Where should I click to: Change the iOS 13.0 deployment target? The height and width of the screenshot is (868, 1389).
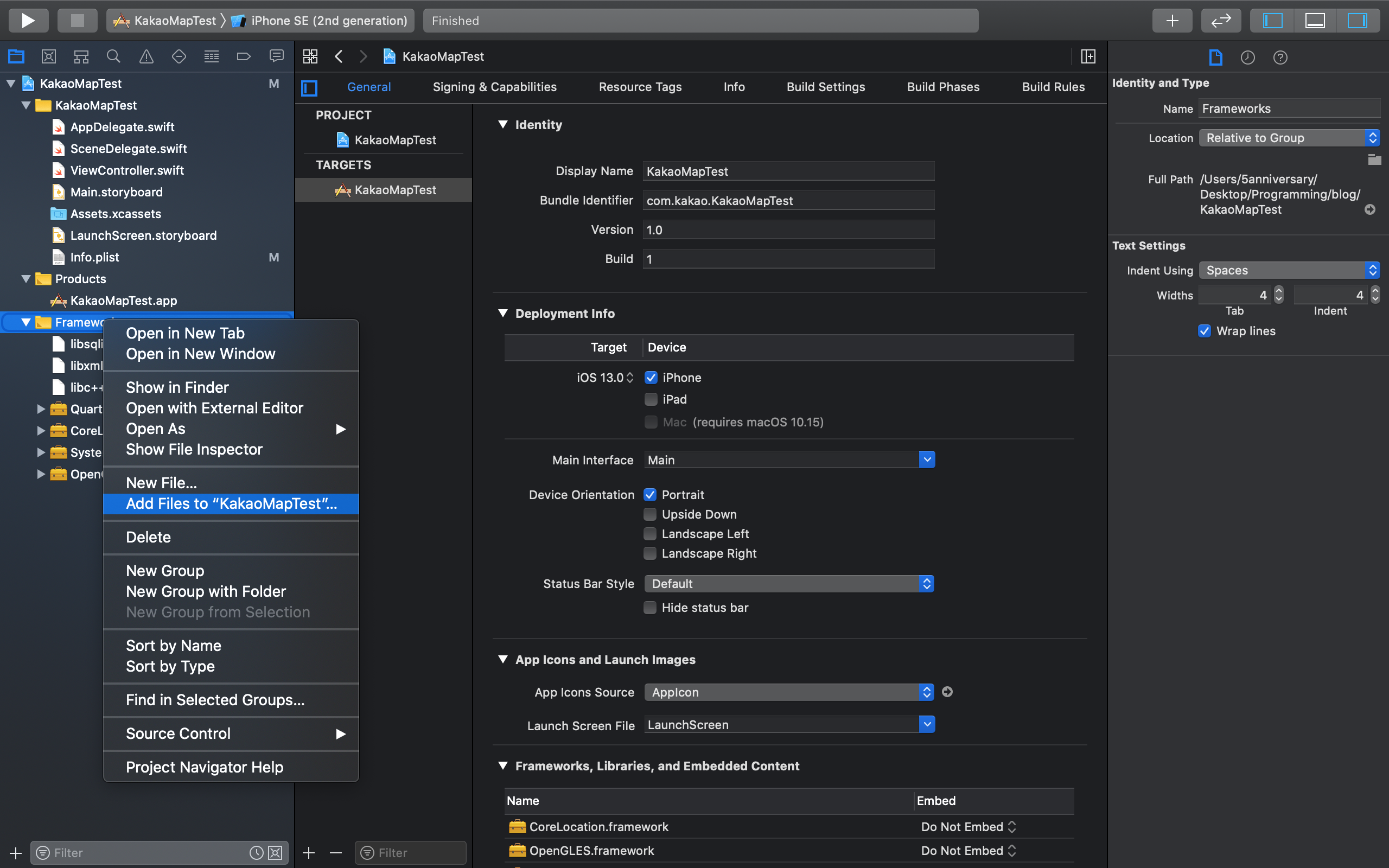point(605,377)
